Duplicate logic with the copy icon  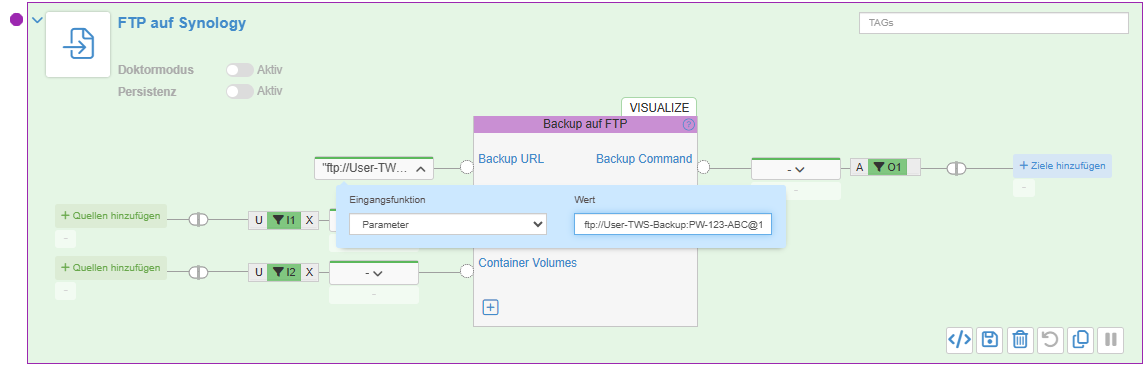pos(1080,339)
